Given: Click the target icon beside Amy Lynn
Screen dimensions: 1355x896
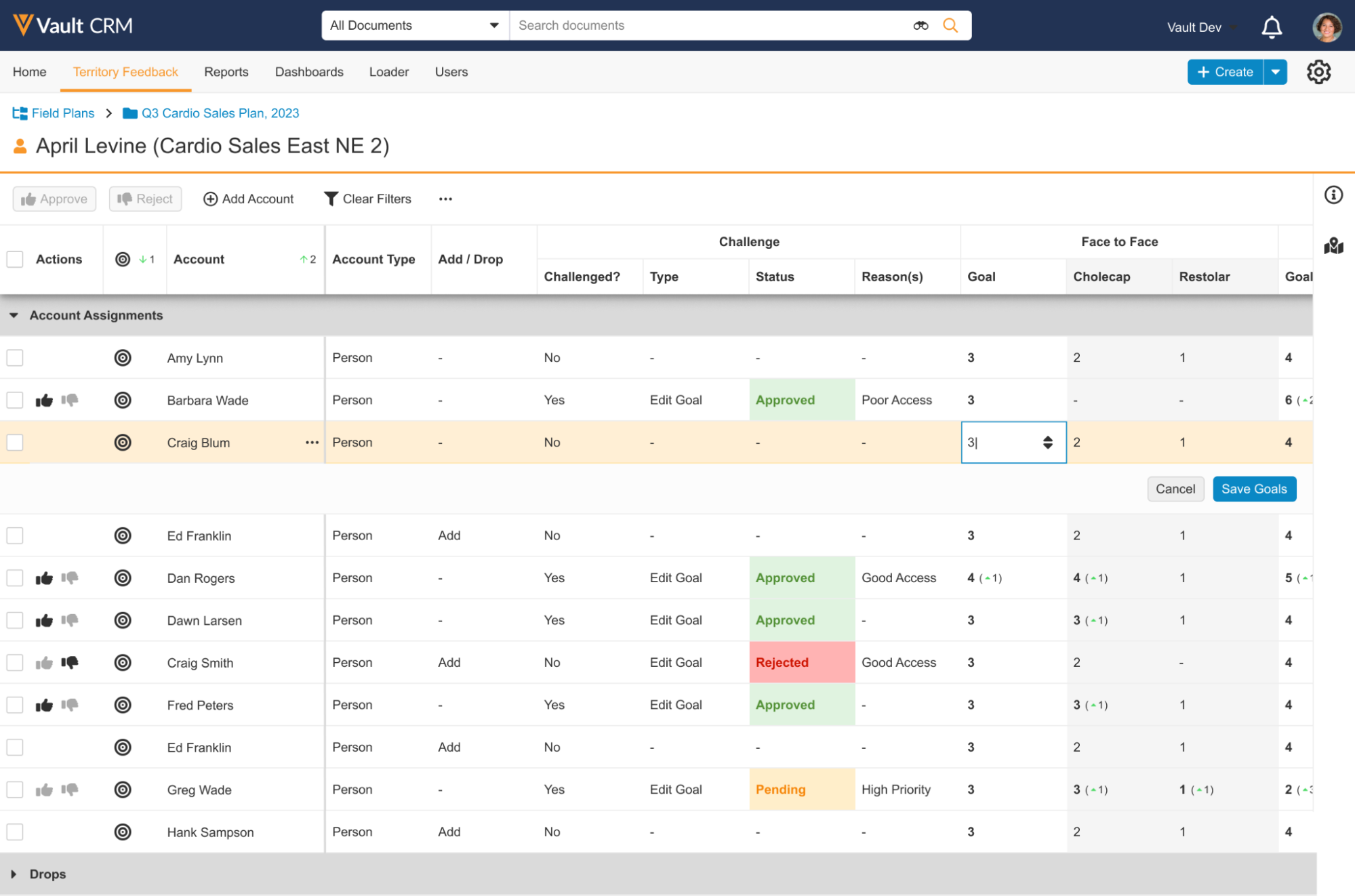Looking at the screenshot, I should click(123, 358).
